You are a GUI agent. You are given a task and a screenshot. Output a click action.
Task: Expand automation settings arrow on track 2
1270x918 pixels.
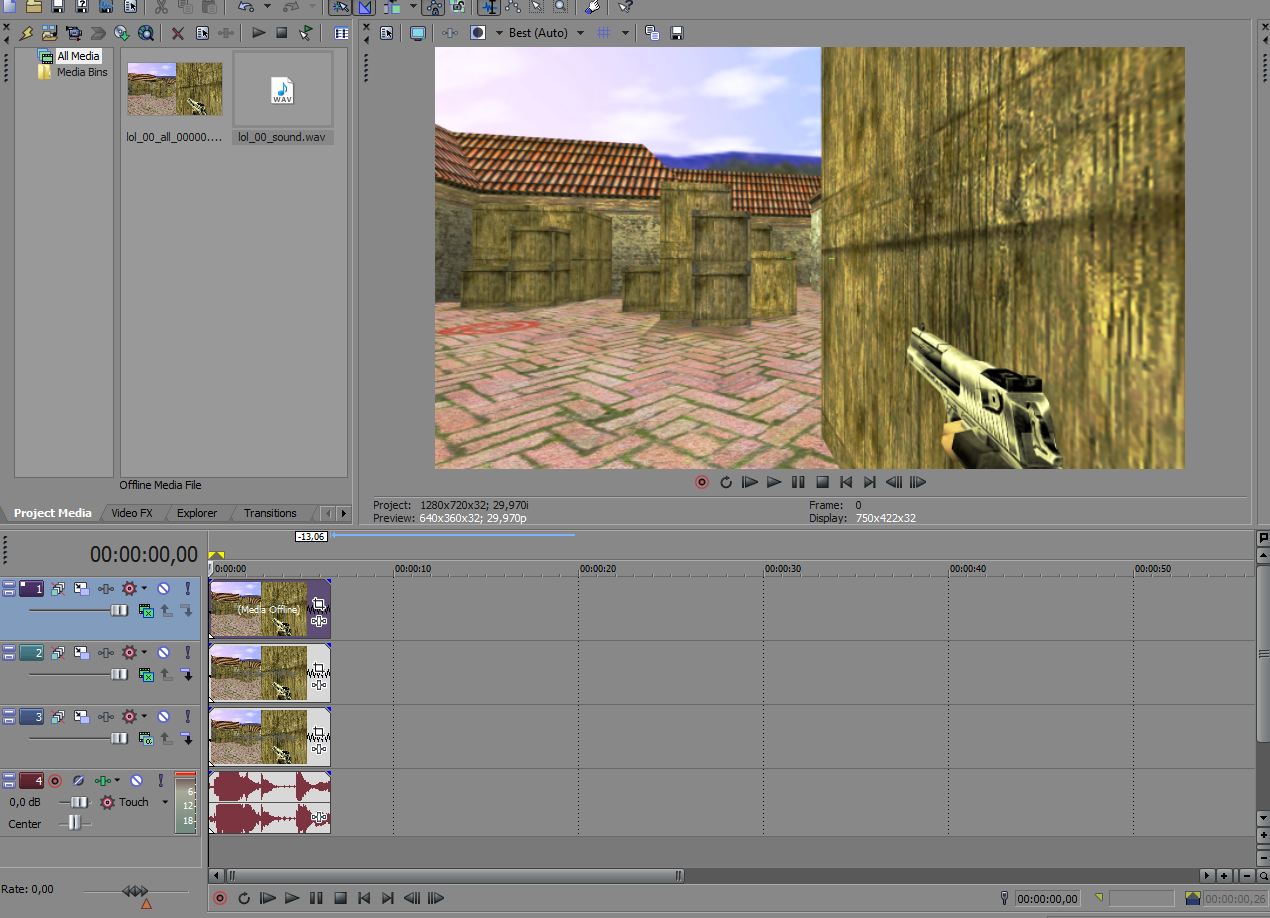[x=144, y=653]
